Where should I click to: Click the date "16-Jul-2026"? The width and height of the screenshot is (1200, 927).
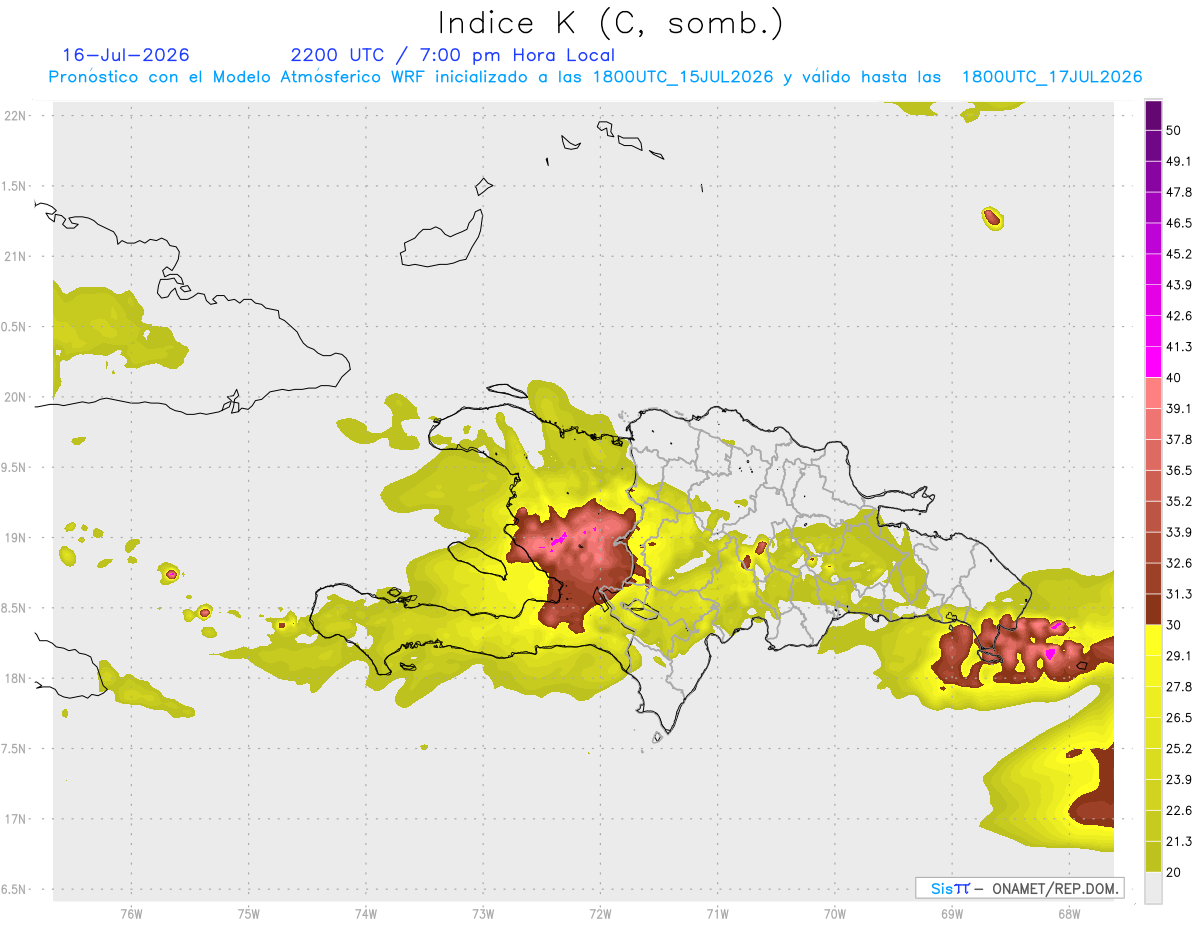(x=126, y=55)
